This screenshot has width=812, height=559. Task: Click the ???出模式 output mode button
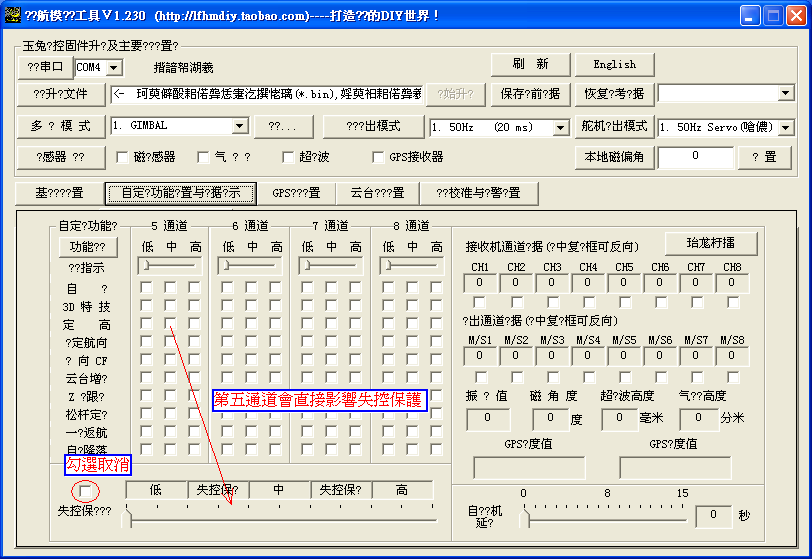coord(373,126)
